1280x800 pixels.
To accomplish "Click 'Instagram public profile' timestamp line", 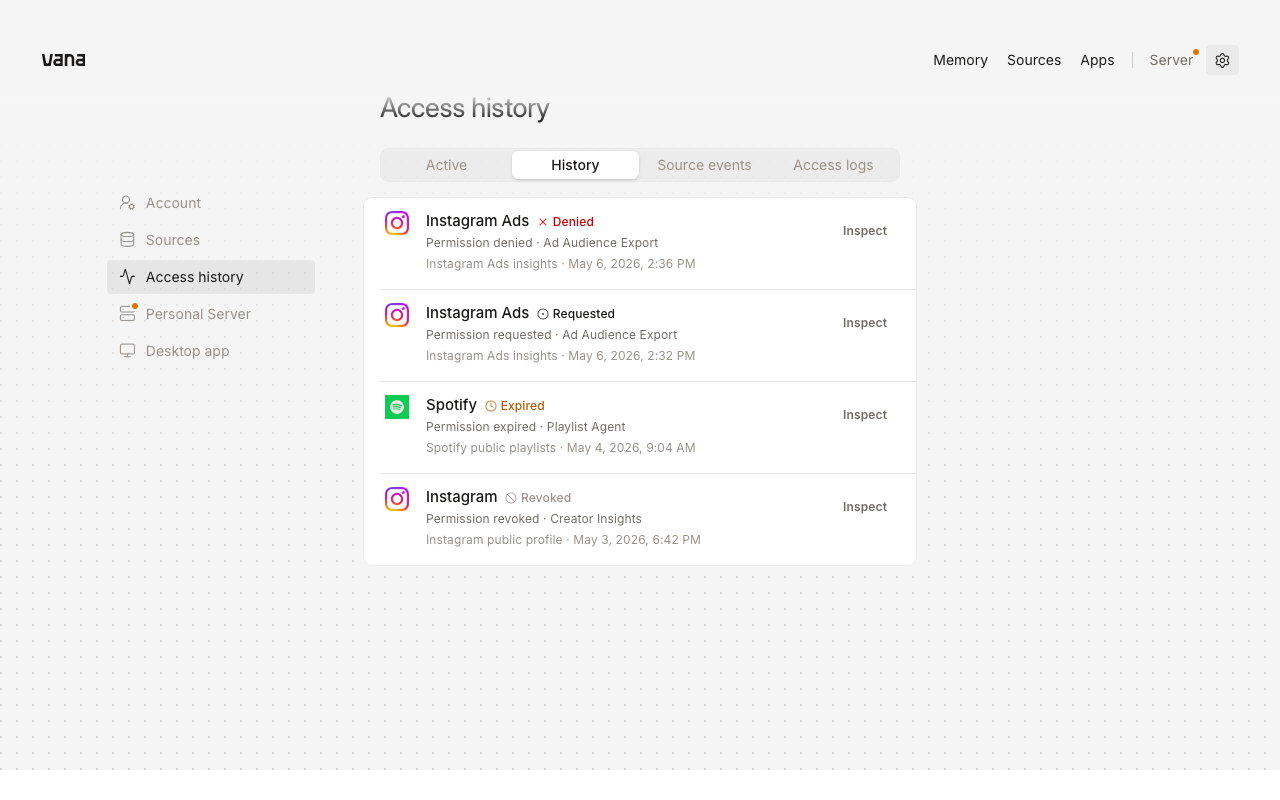I will [x=563, y=540].
